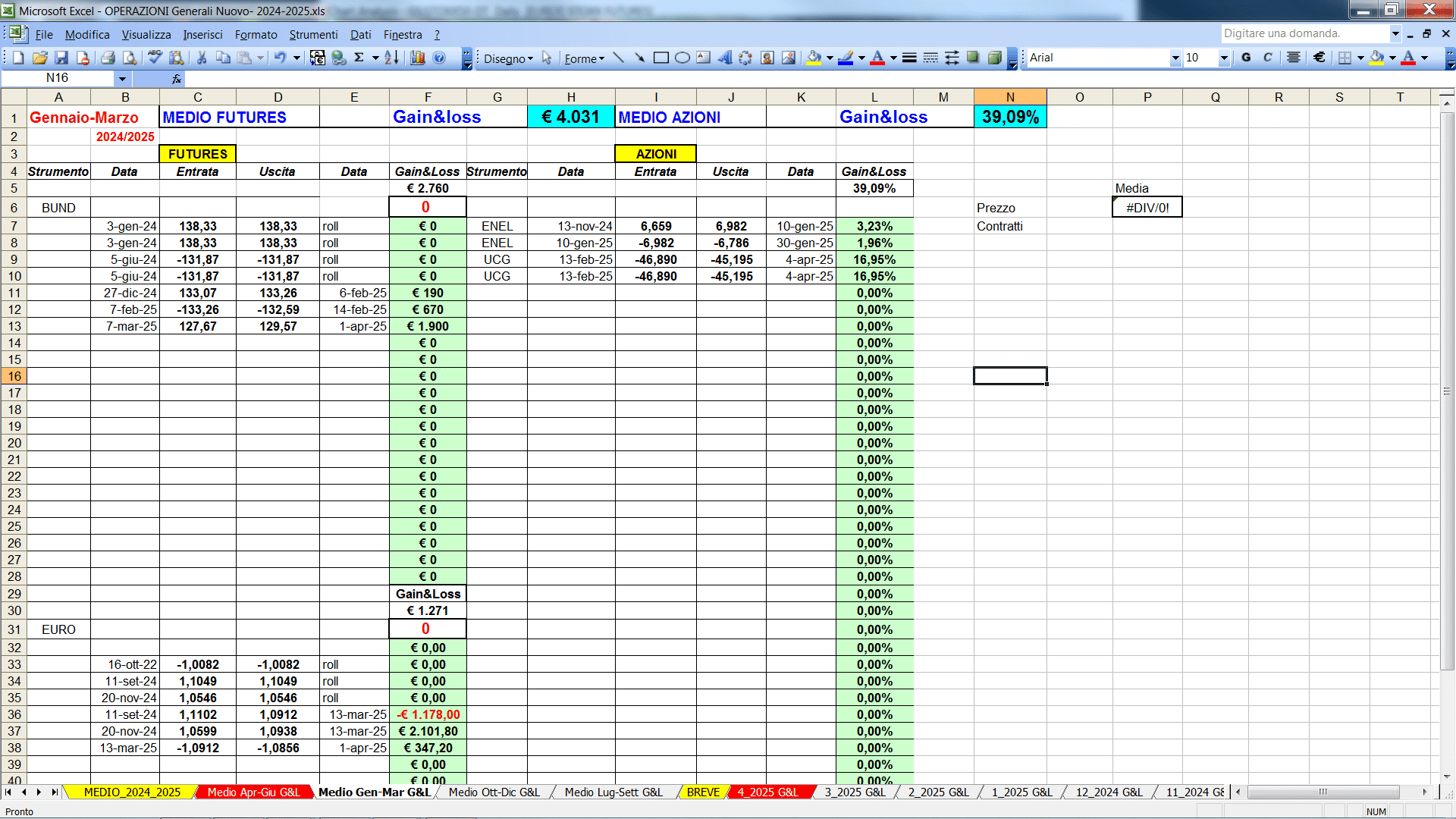
Task: Insert a Text Box
Action: 704,58
